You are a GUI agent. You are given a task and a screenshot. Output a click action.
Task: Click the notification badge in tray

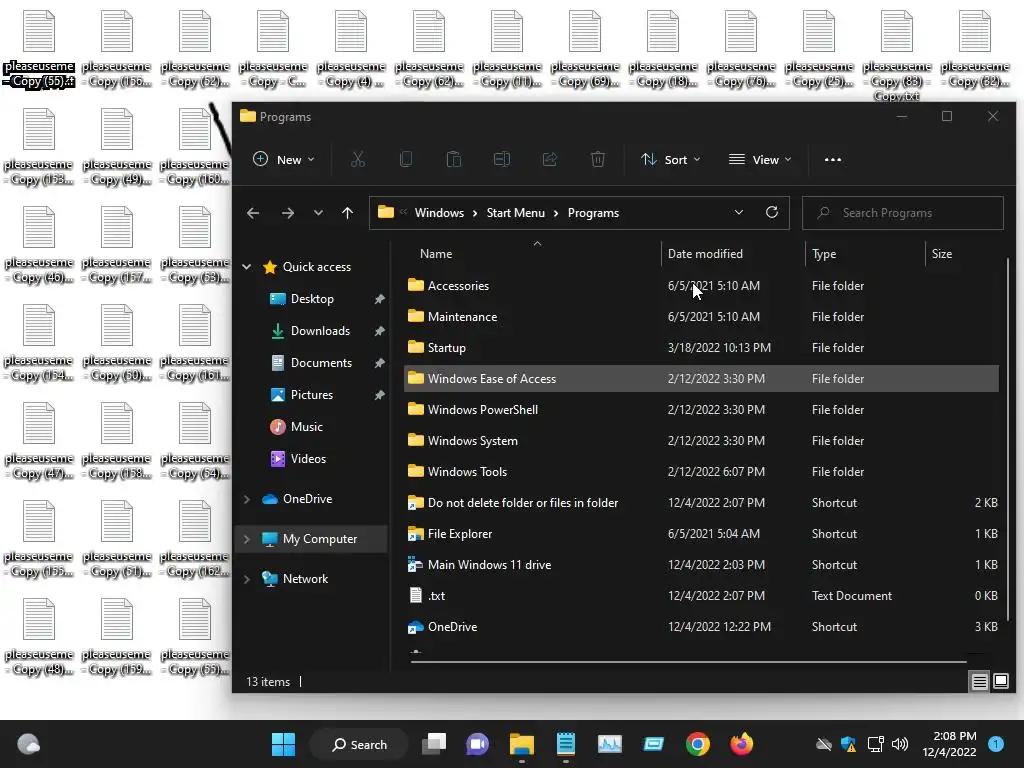click(x=995, y=744)
